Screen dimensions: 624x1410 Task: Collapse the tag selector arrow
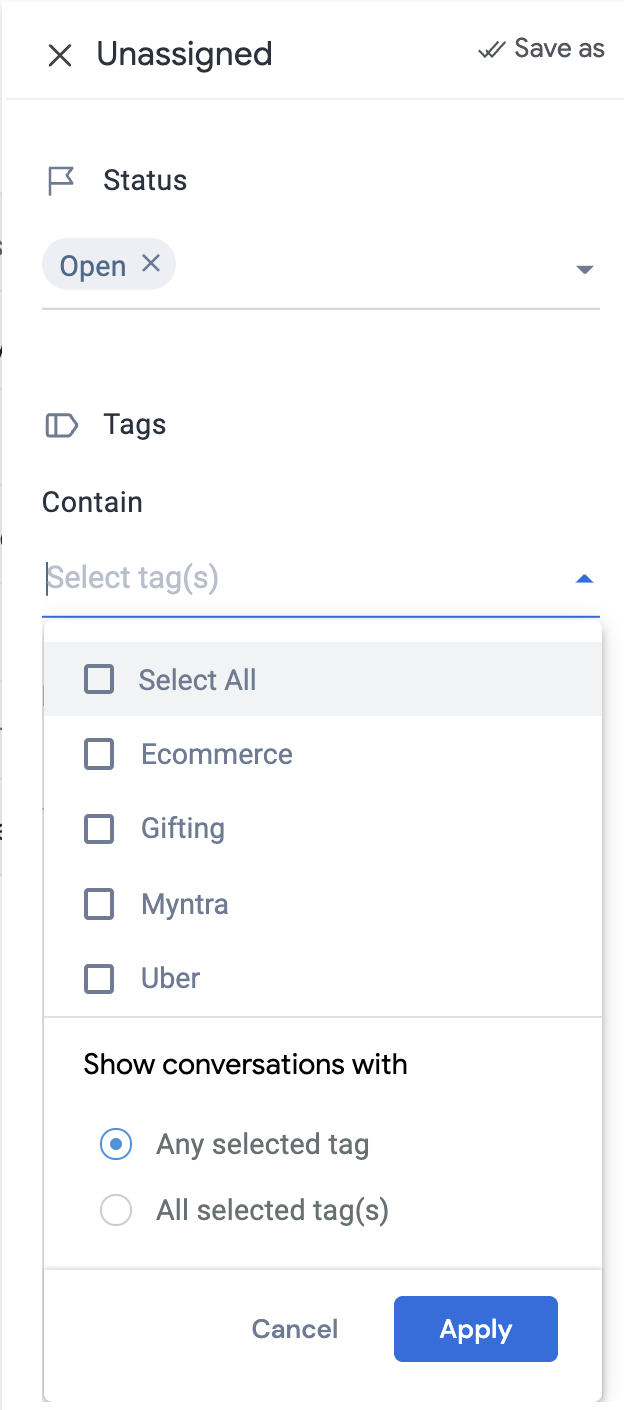pos(586,578)
